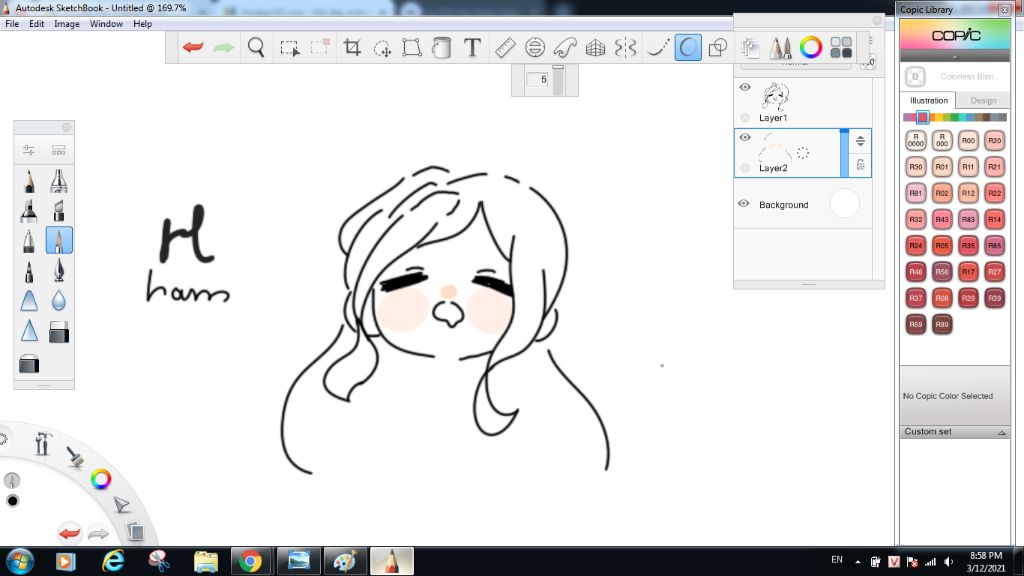Select the Layer1 thumbnail

[776, 97]
